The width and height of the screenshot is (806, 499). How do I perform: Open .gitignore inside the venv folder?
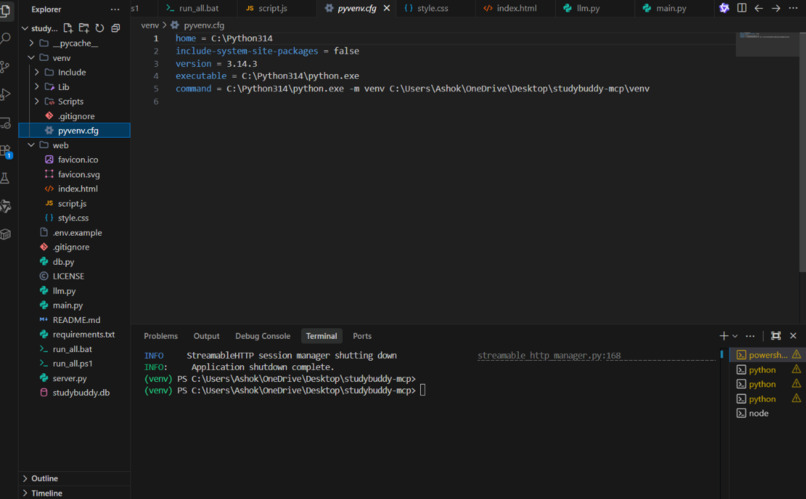pyautogui.click(x=74, y=116)
